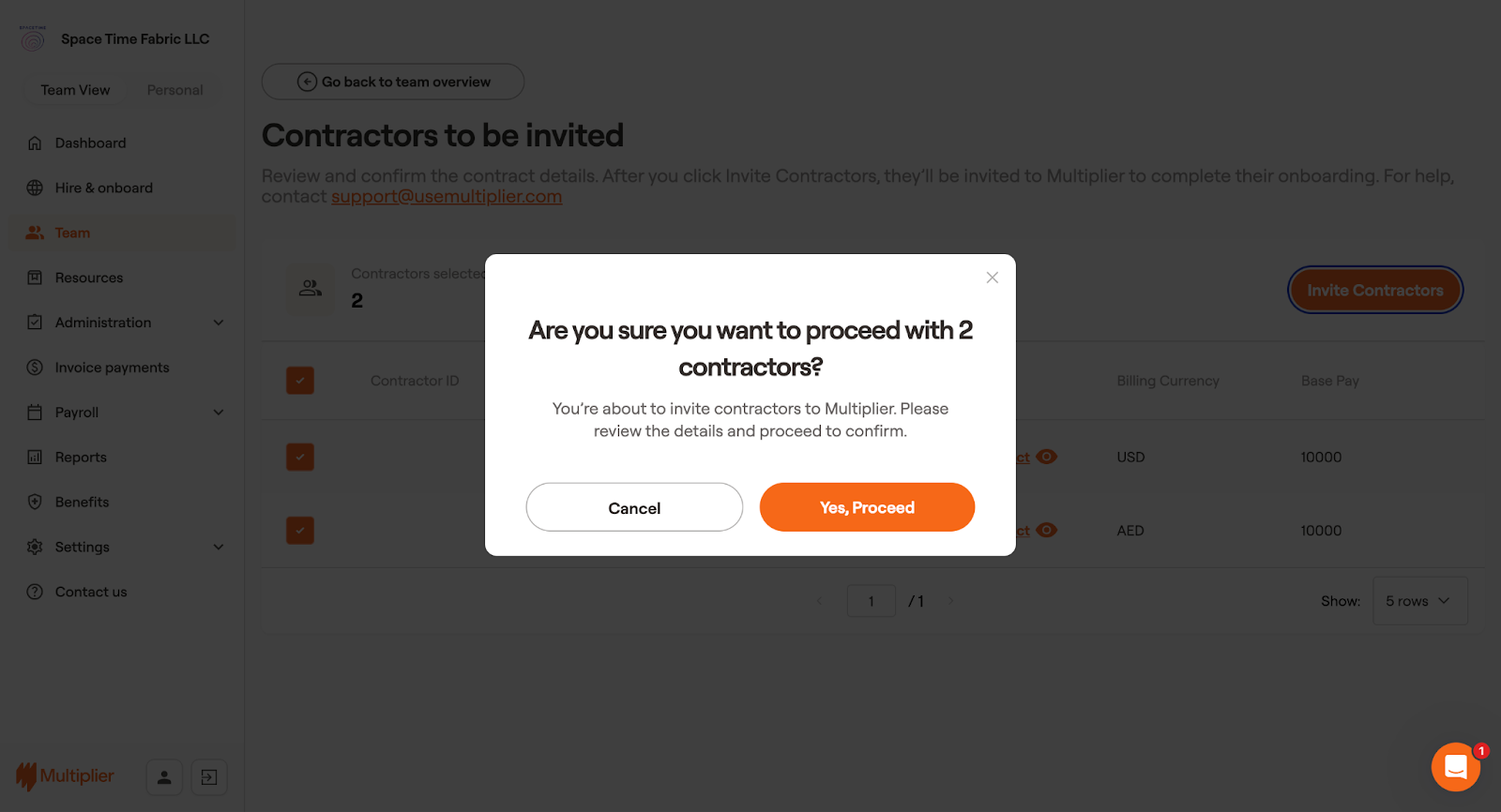Viewport: 1501px width, 812px height.
Task: Click the Contact us question icon
Action: tap(35, 592)
